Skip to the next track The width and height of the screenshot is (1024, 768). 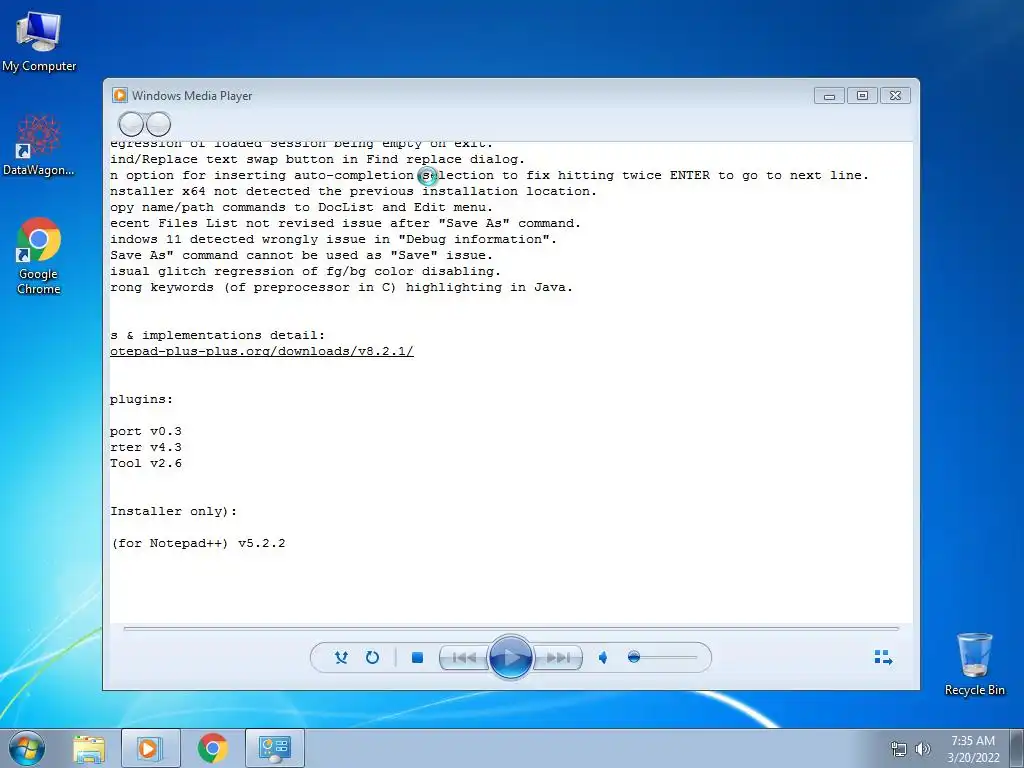click(558, 658)
